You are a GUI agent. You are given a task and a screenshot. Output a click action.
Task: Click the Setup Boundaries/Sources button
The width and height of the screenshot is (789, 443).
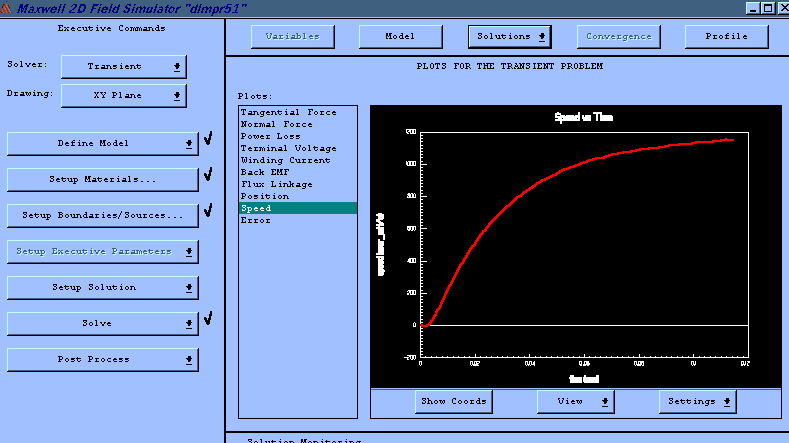[103, 215]
